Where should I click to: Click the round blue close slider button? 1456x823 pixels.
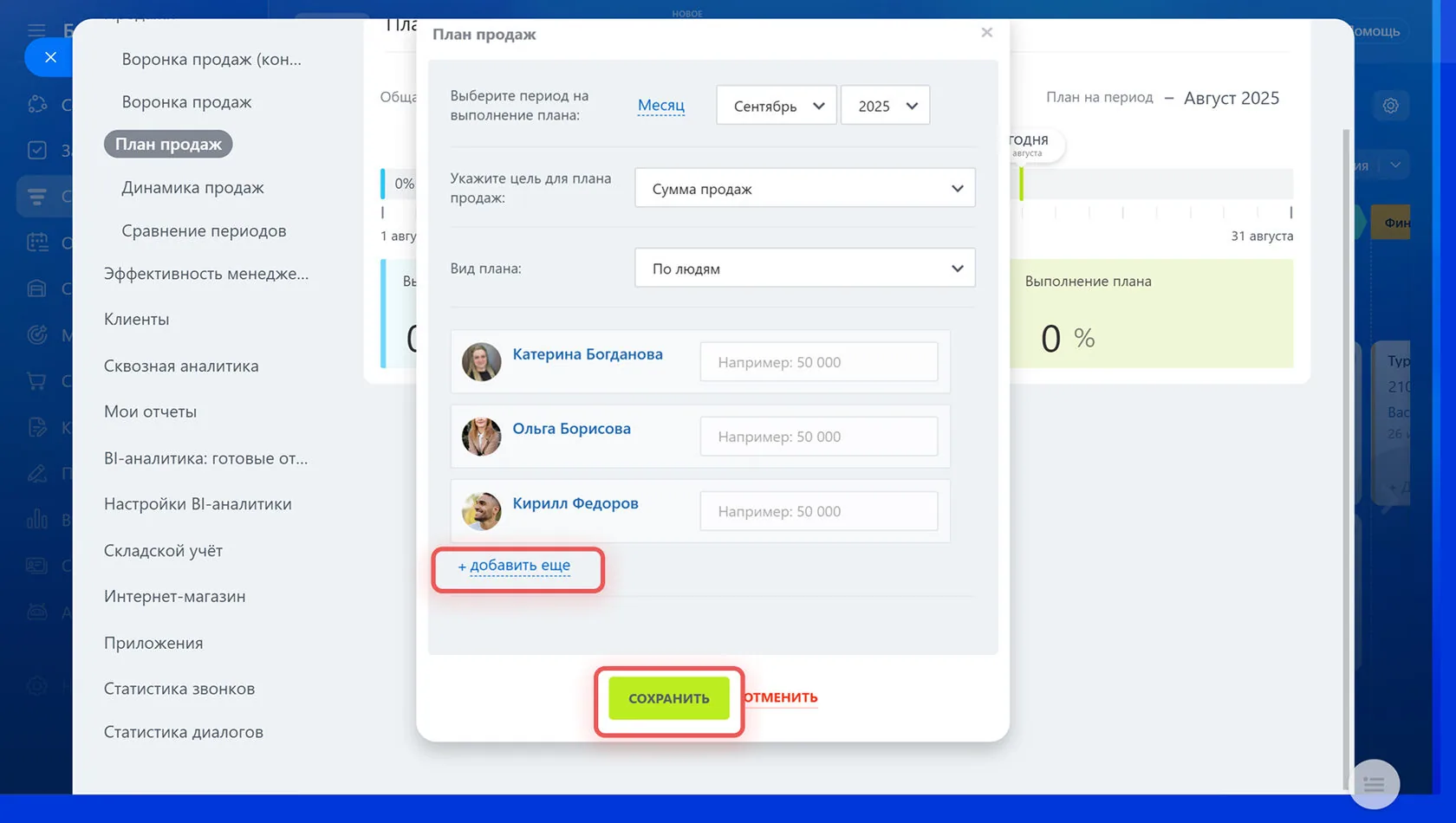click(x=50, y=57)
